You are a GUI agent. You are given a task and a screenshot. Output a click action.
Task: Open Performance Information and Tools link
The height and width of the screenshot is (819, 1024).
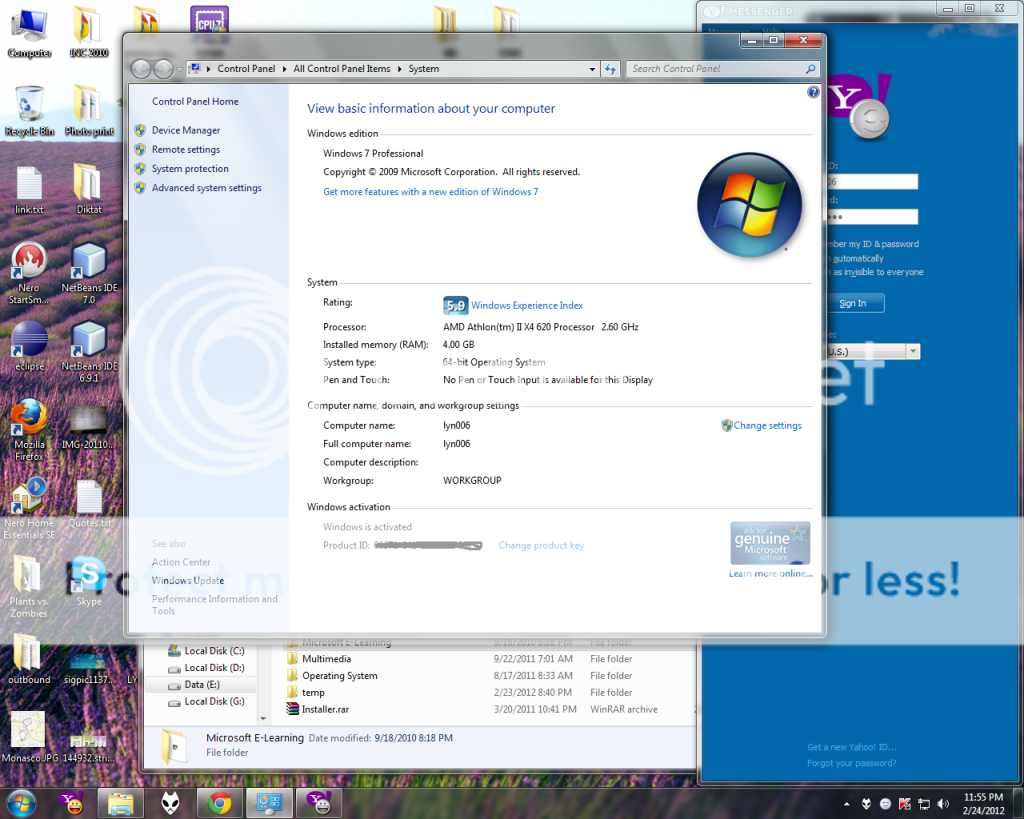coord(214,605)
